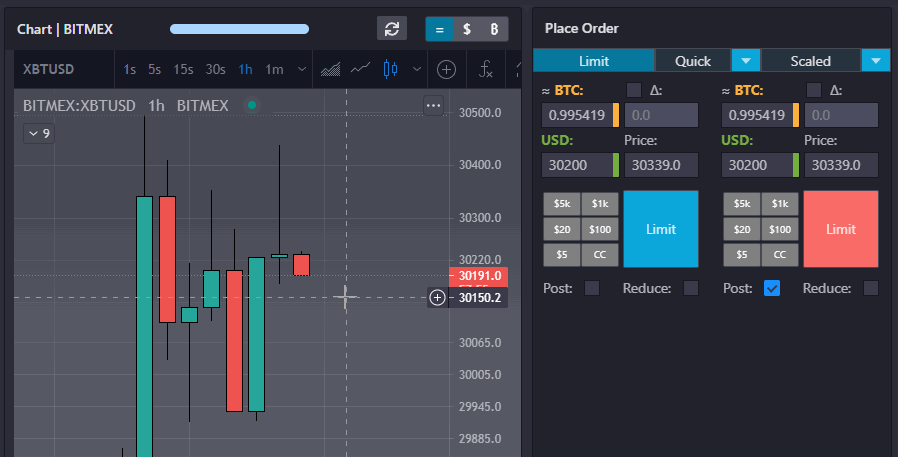Select the 1m timeframe
Screen dimensions: 898x457
[274, 69]
